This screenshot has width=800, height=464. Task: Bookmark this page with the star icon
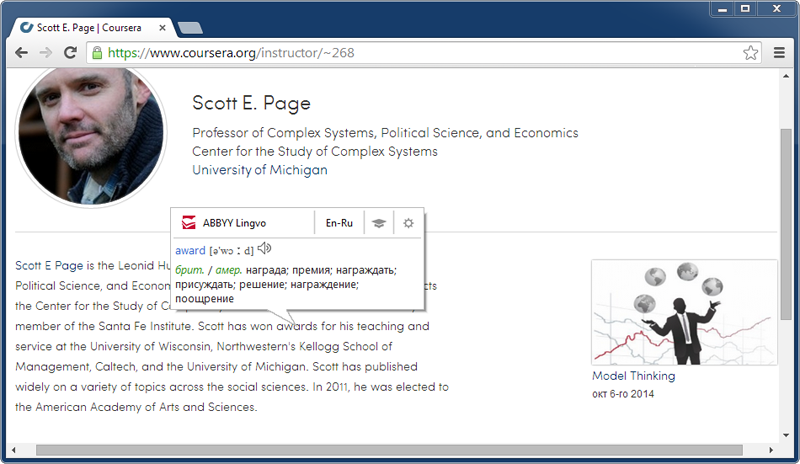click(750, 53)
